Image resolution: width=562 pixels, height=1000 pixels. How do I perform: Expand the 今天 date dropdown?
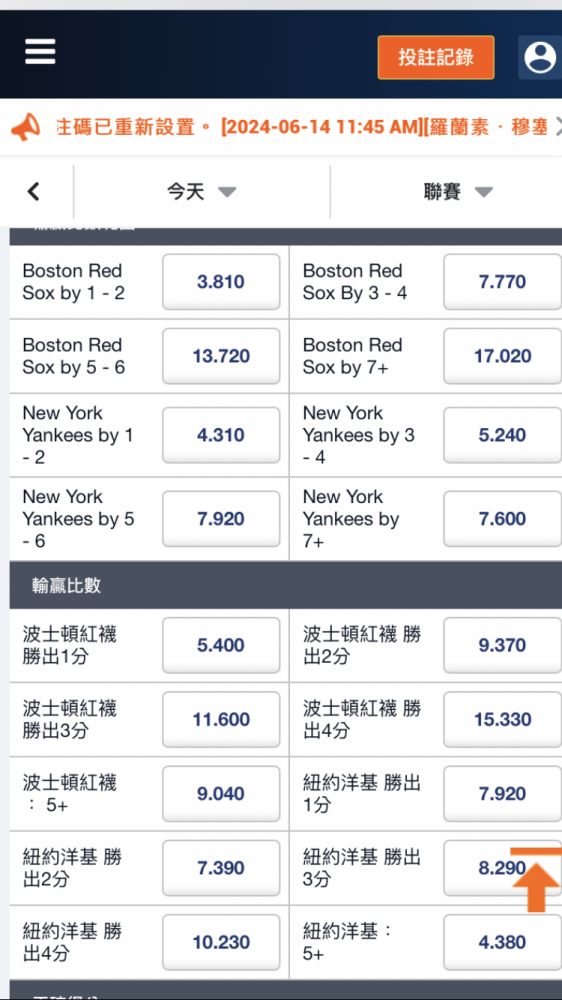click(x=202, y=191)
